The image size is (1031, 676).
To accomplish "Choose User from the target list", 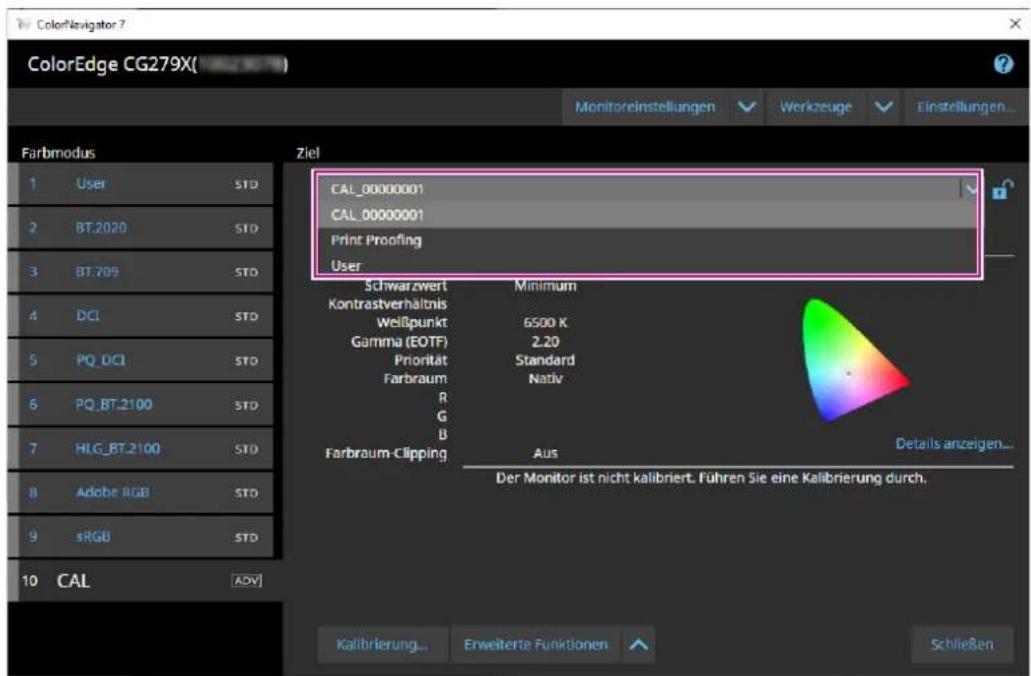I will click(648, 266).
